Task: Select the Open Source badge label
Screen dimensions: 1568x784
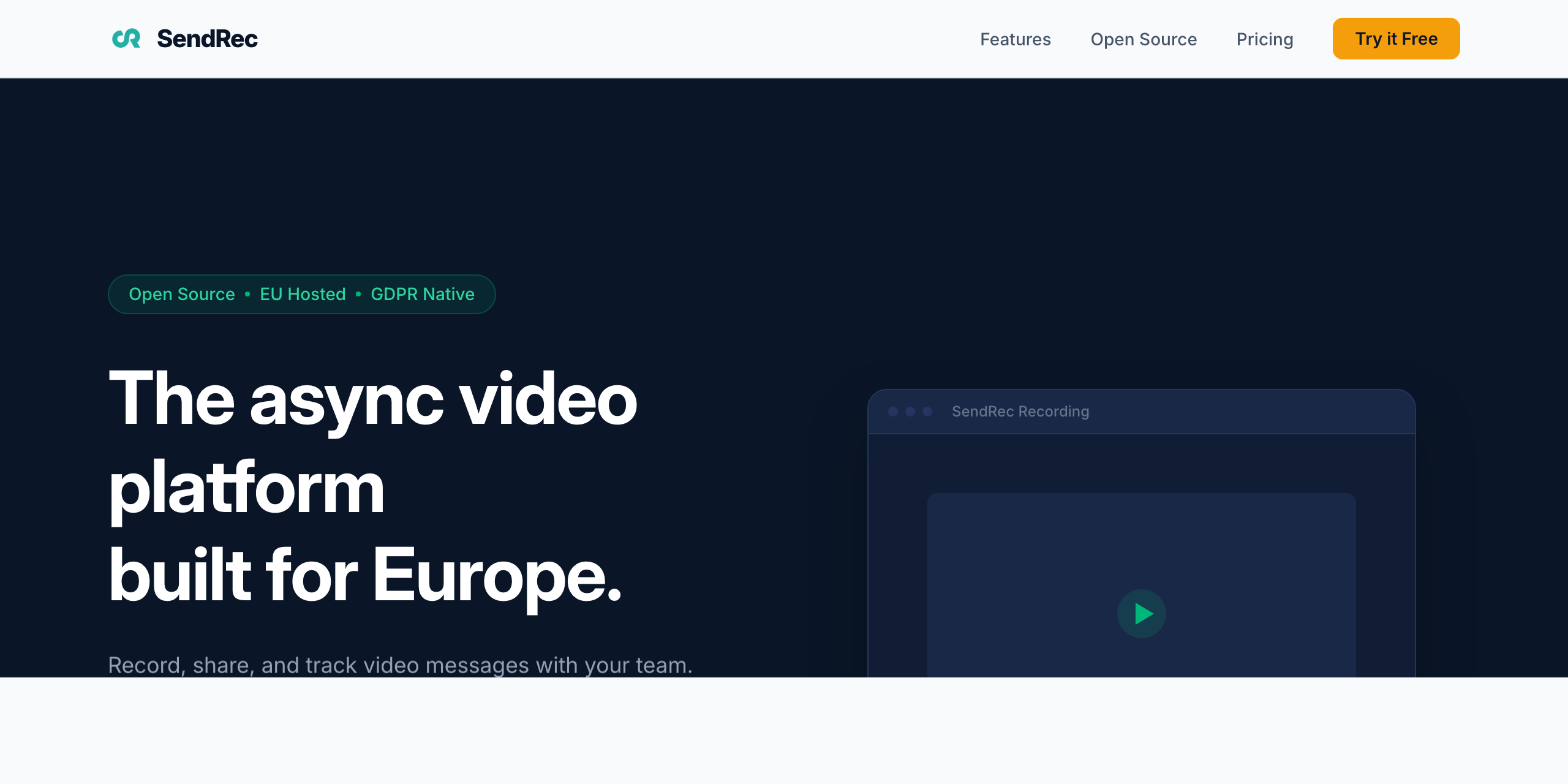Action: click(x=181, y=294)
